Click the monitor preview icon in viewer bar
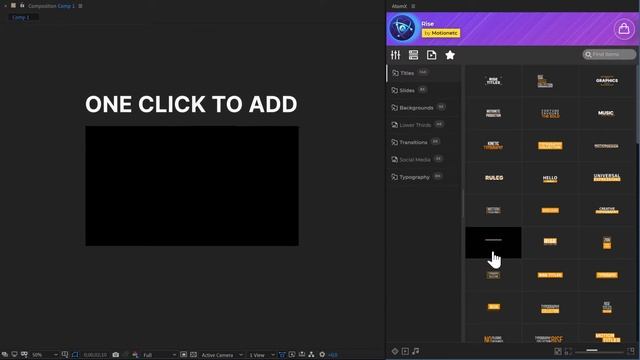 tap(14, 355)
